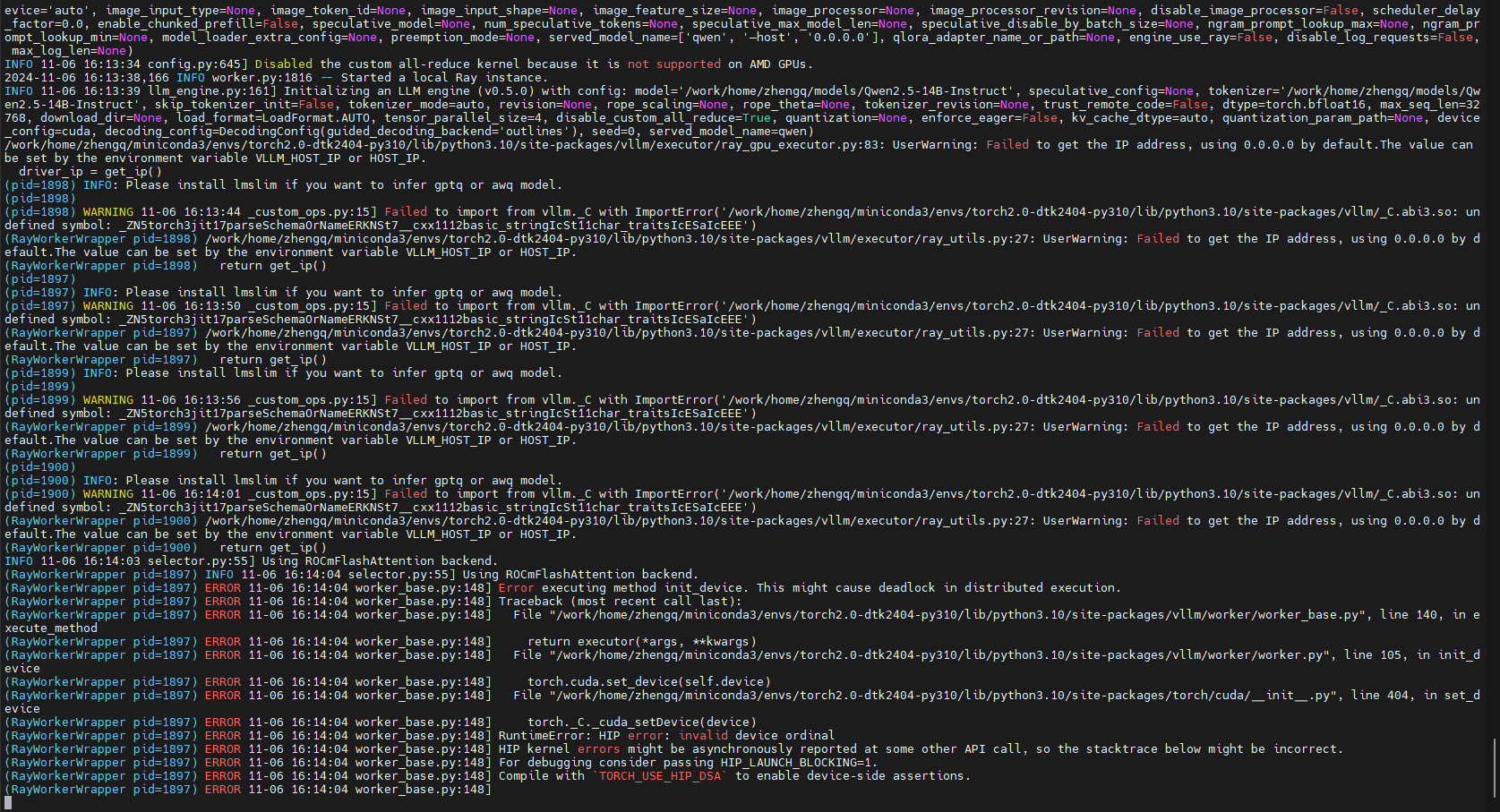Click the 'config.py:645]' log source text
The width and height of the screenshot is (1500, 812).
pyautogui.click(x=198, y=64)
